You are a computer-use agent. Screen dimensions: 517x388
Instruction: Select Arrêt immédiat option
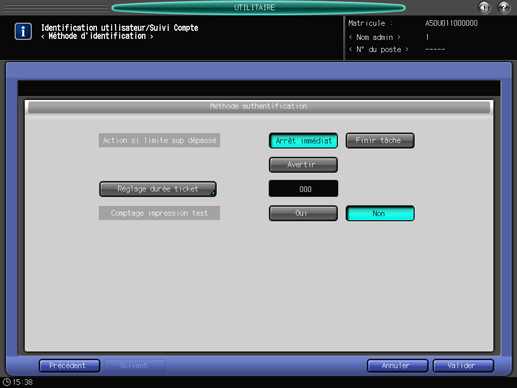pos(303,141)
